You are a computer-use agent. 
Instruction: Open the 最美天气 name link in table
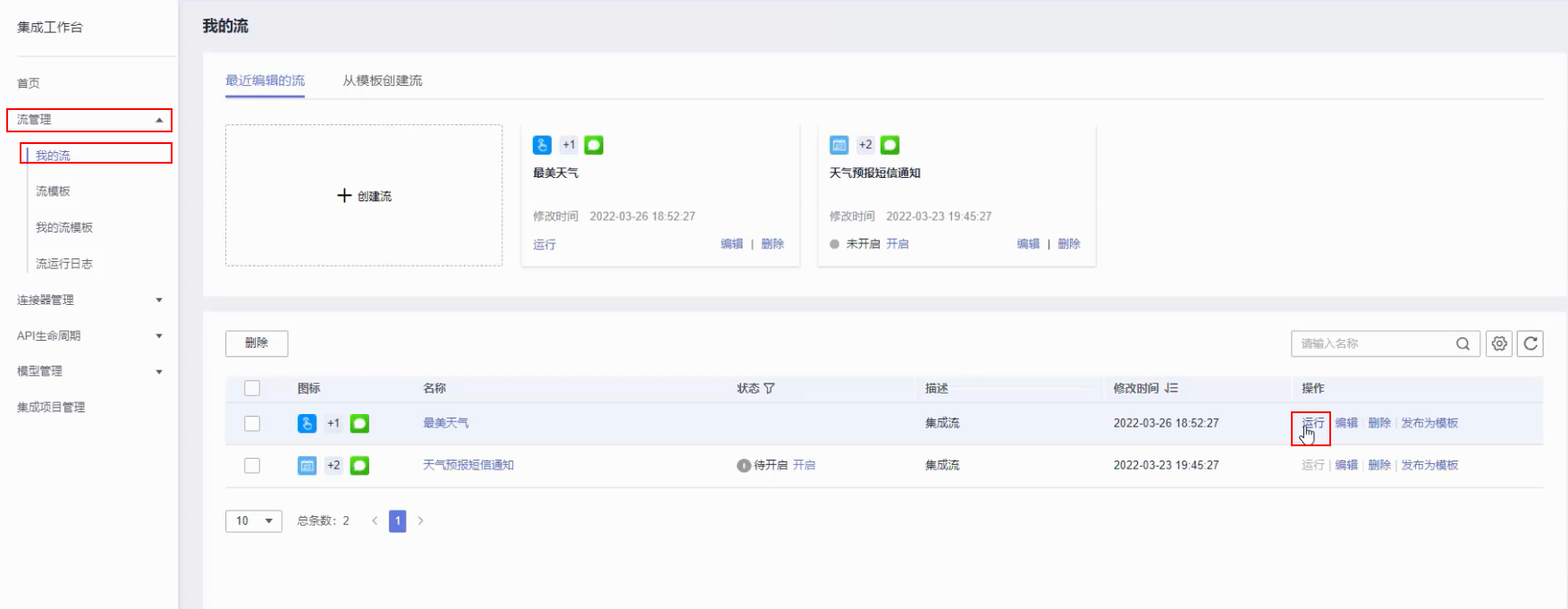(x=446, y=423)
